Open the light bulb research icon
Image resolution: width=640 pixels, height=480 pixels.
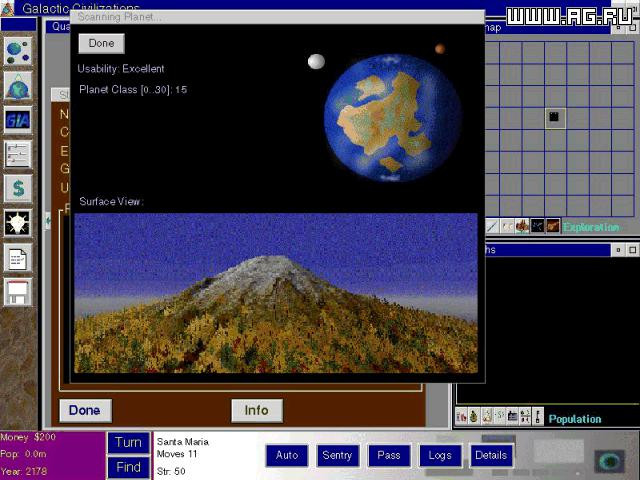18,223
